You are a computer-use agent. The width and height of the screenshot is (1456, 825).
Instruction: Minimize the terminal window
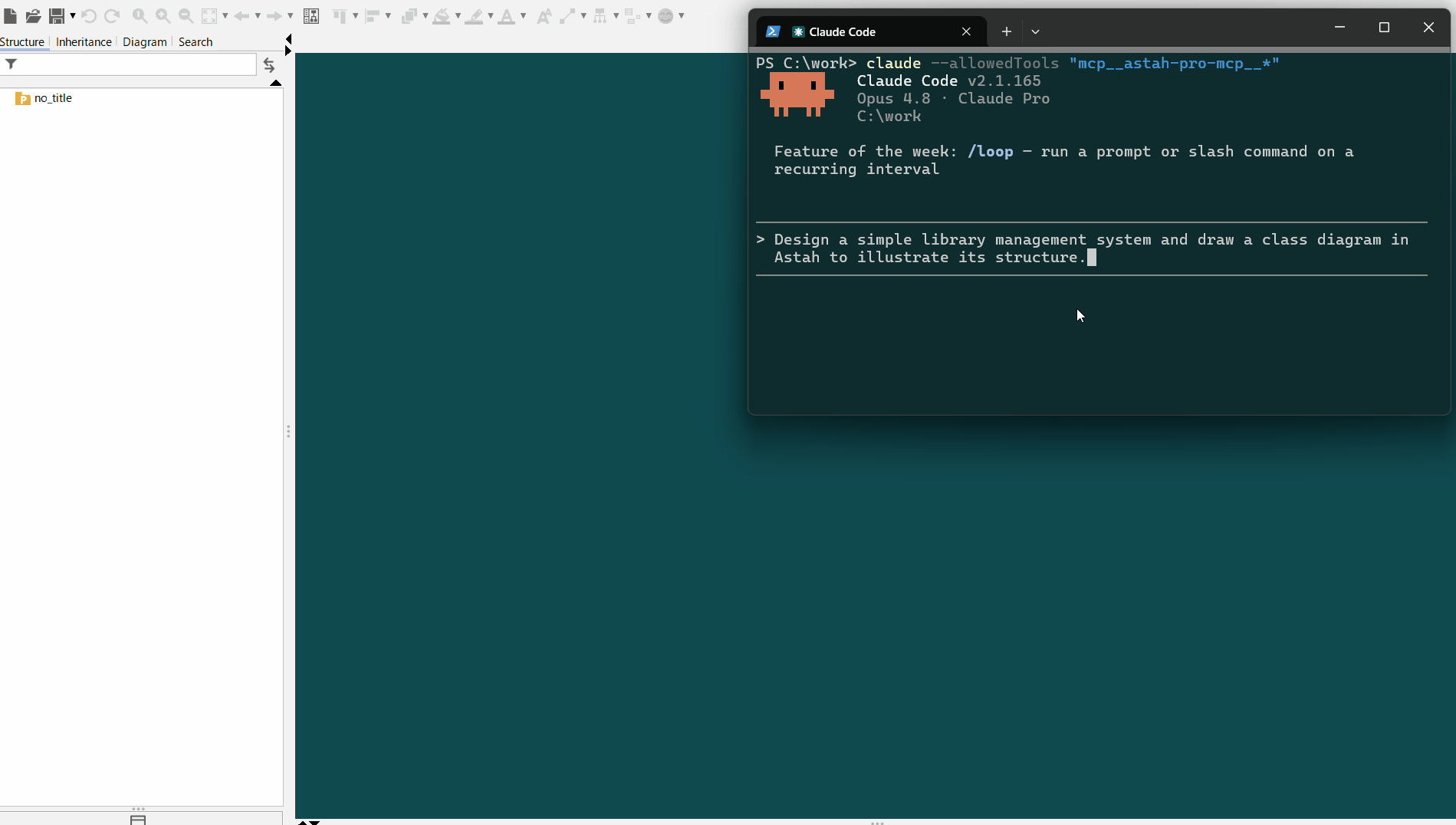pos(1339,28)
